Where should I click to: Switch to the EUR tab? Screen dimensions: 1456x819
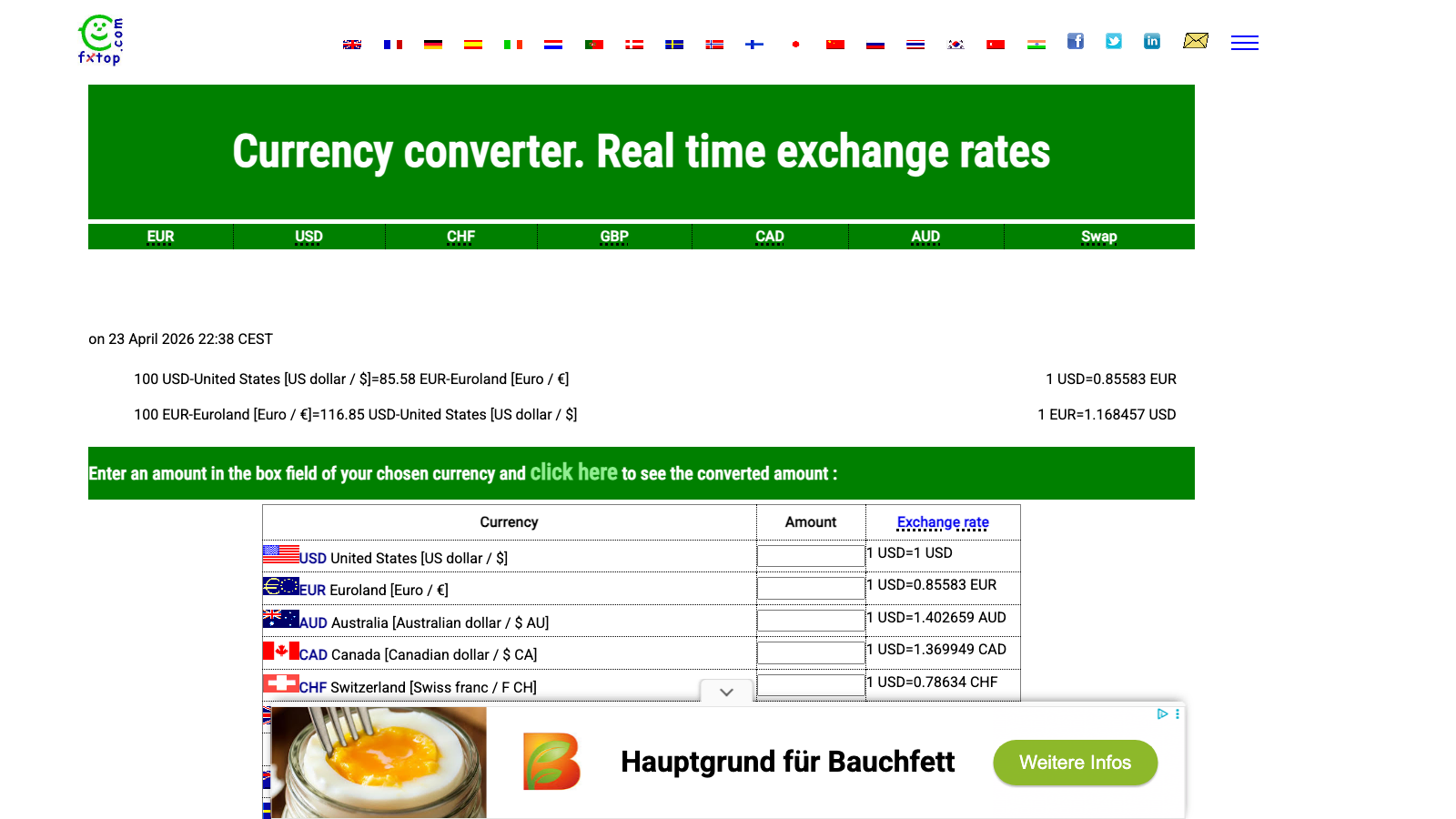pyautogui.click(x=159, y=236)
